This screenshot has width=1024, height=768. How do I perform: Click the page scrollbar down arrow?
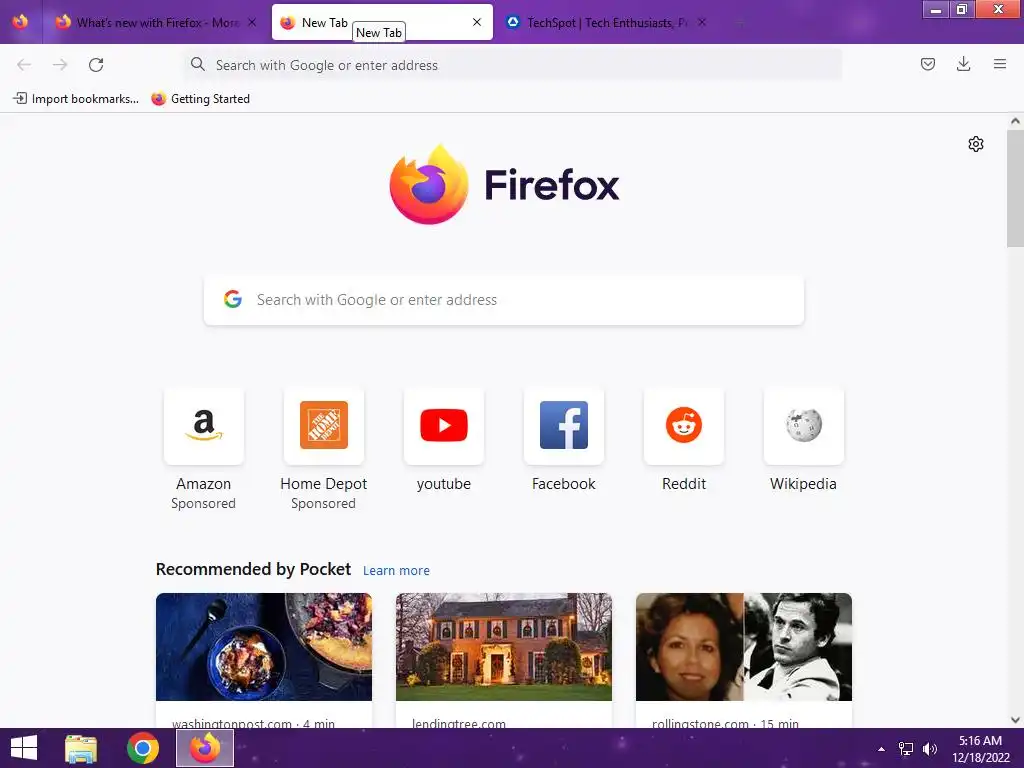(x=1015, y=720)
